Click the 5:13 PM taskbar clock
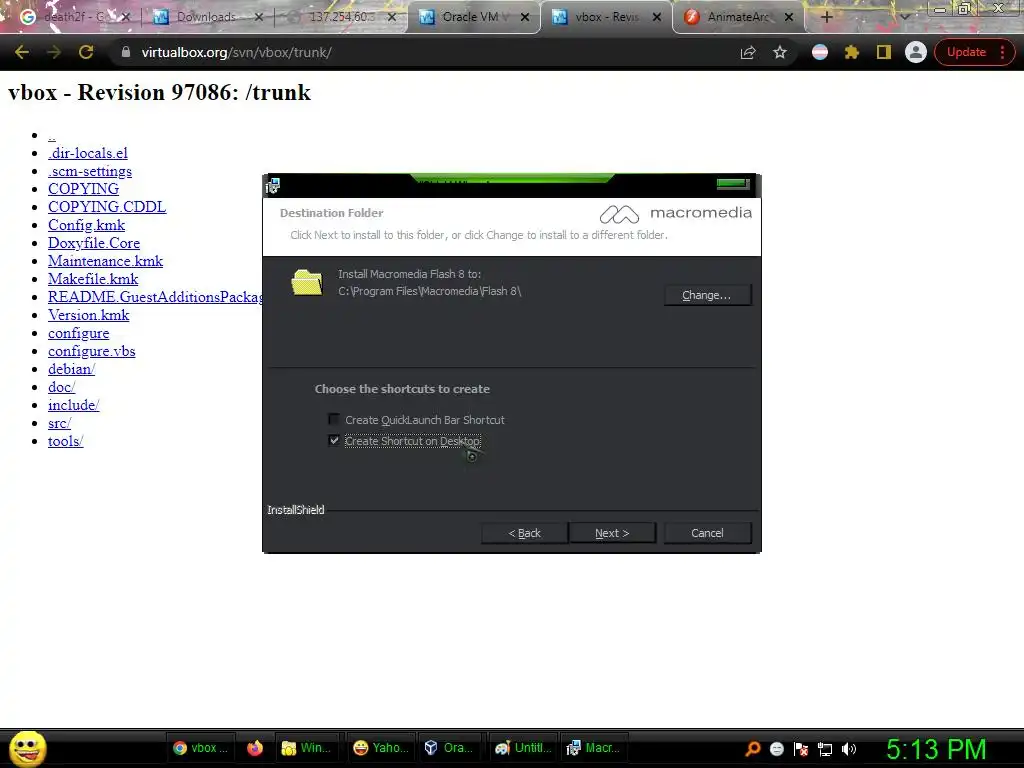The image size is (1024, 768). tap(936, 749)
